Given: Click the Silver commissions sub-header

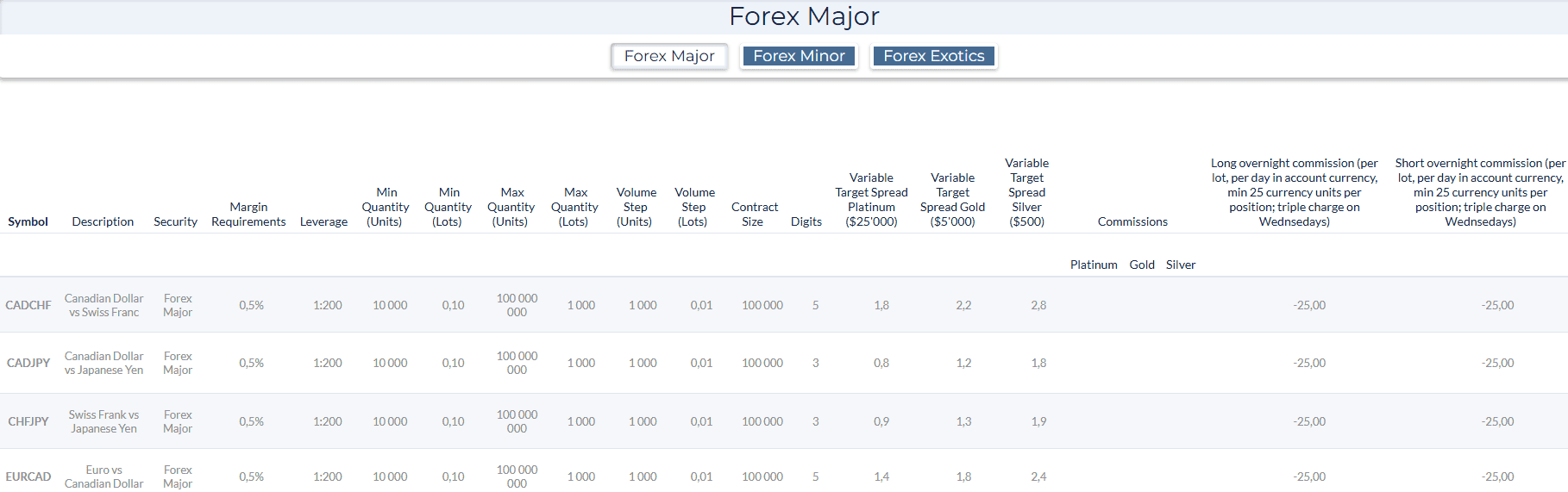Looking at the screenshot, I should pyautogui.click(x=1181, y=265).
